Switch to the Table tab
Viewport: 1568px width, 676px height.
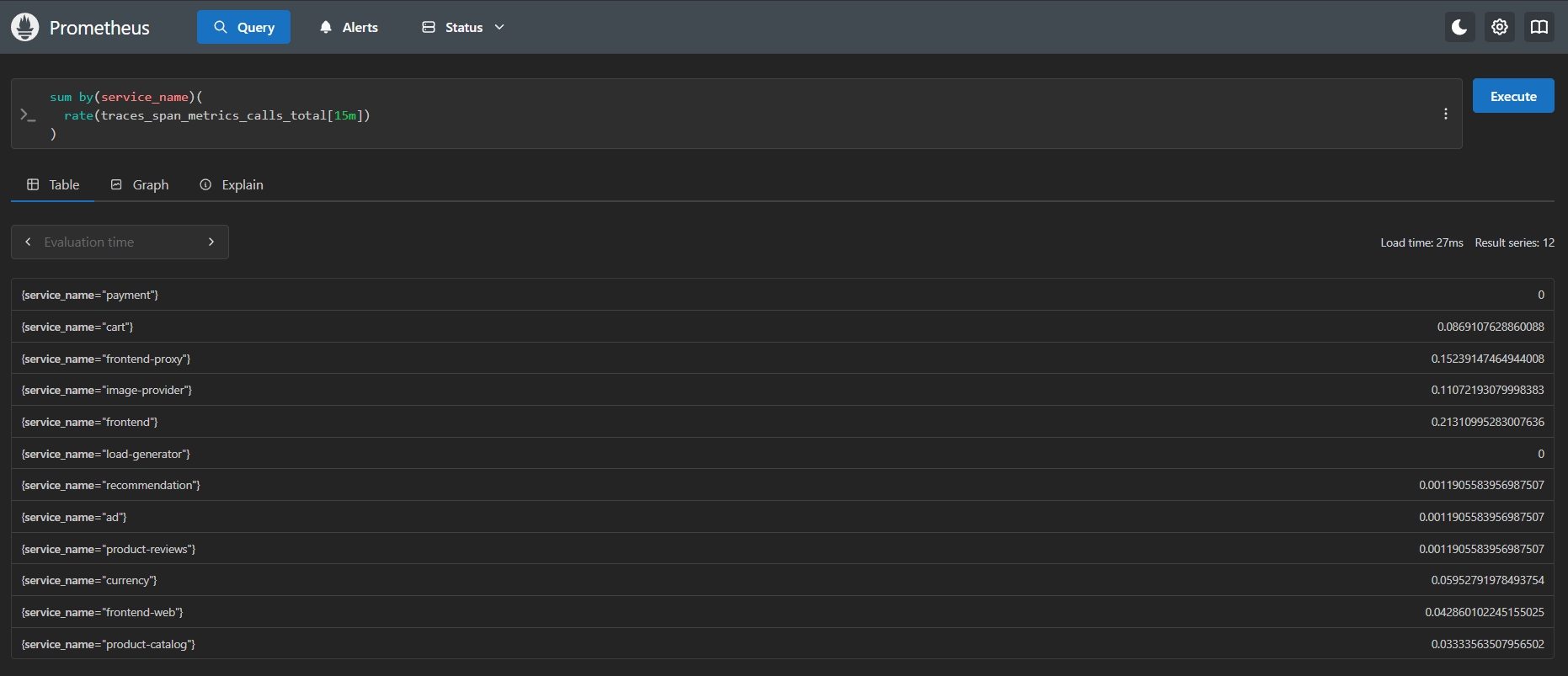pyautogui.click(x=53, y=184)
